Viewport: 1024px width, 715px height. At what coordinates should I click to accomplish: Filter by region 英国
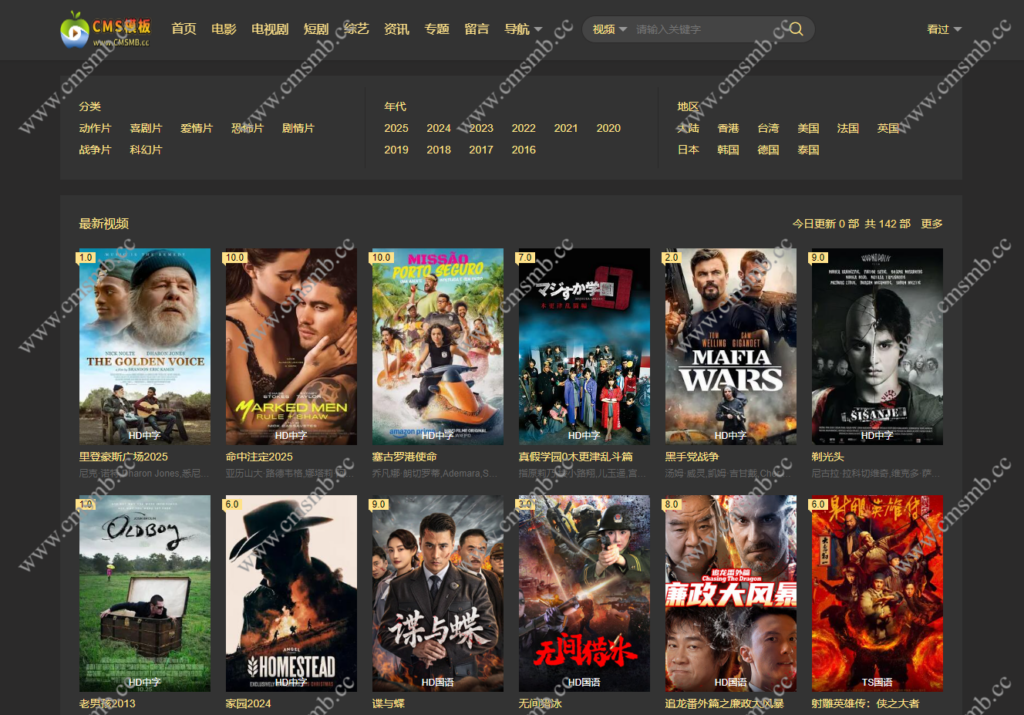tap(888, 128)
